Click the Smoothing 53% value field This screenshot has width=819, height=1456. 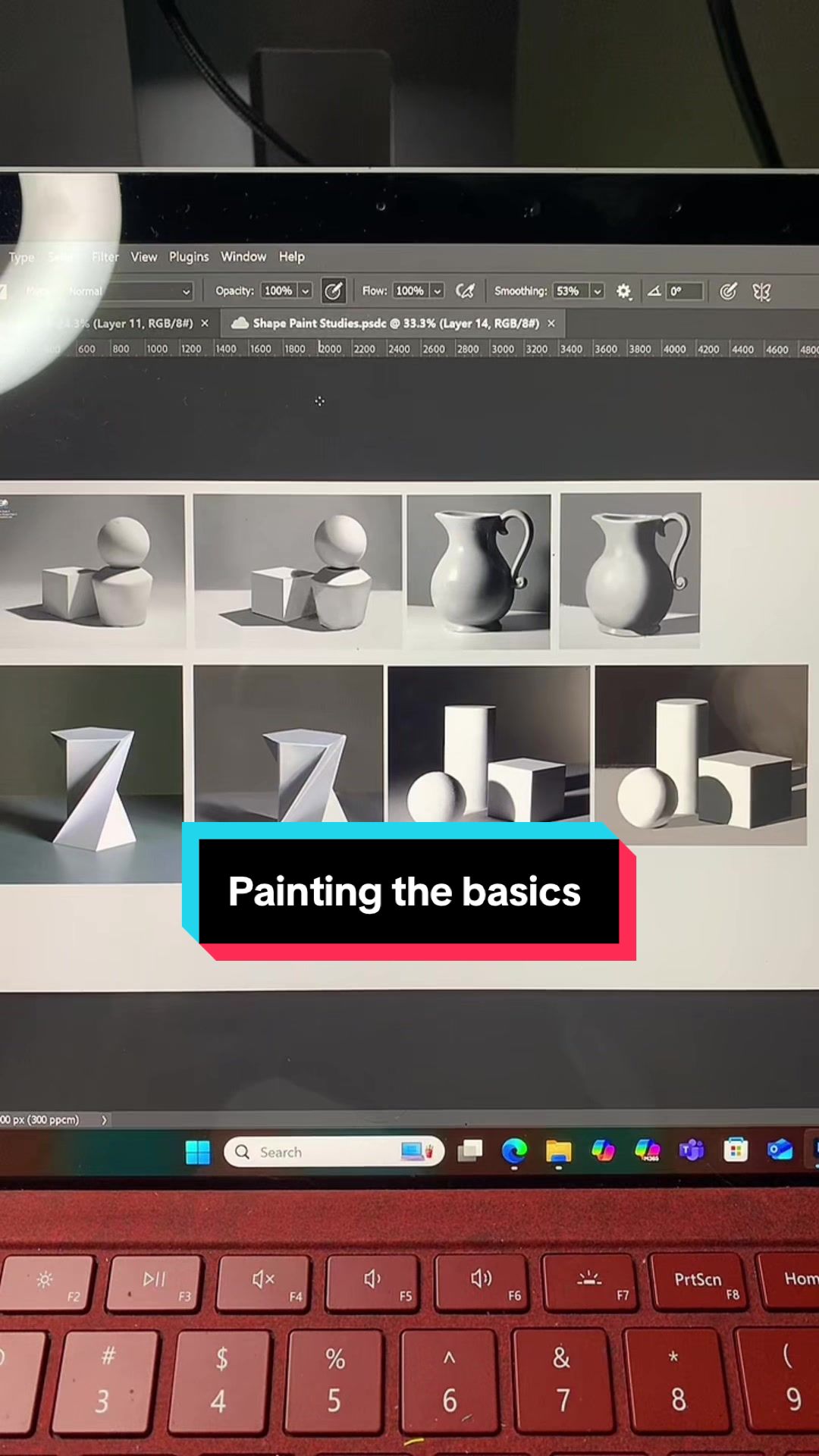570,291
